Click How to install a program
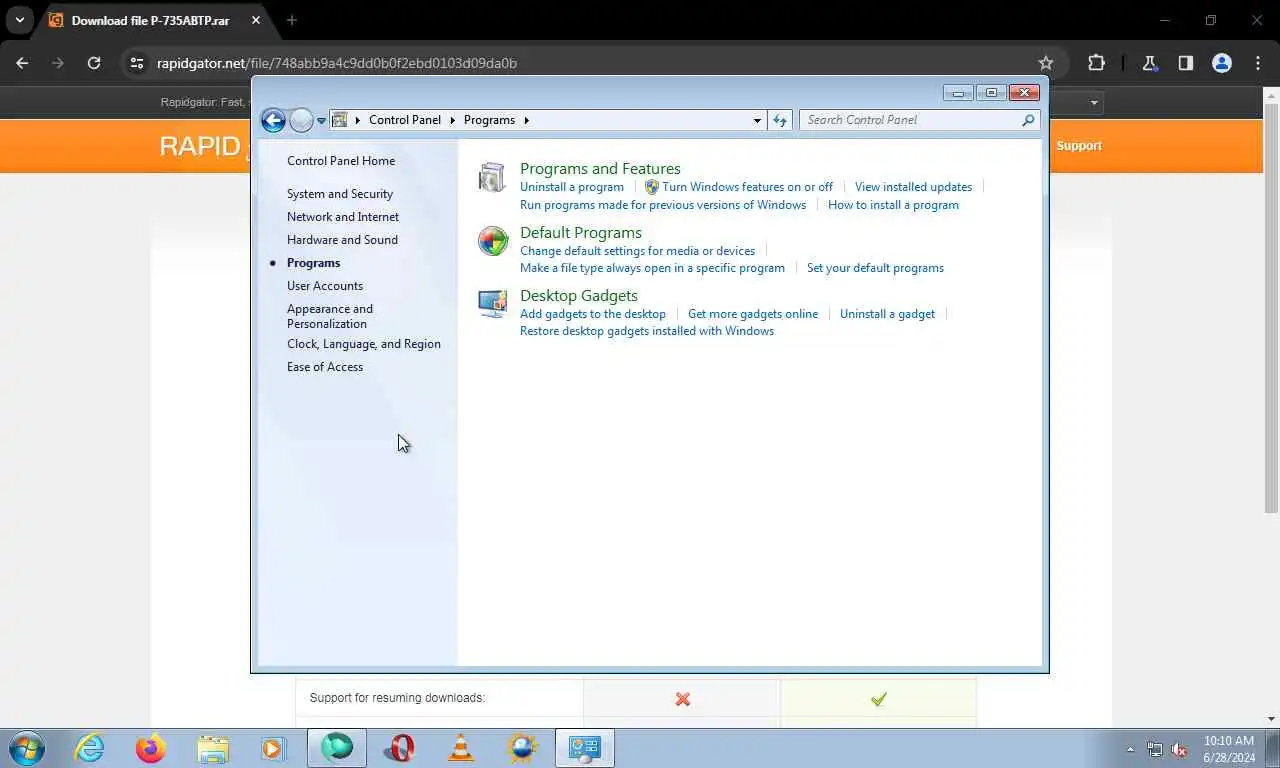1280x768 pixels. [x=893, y=205]
